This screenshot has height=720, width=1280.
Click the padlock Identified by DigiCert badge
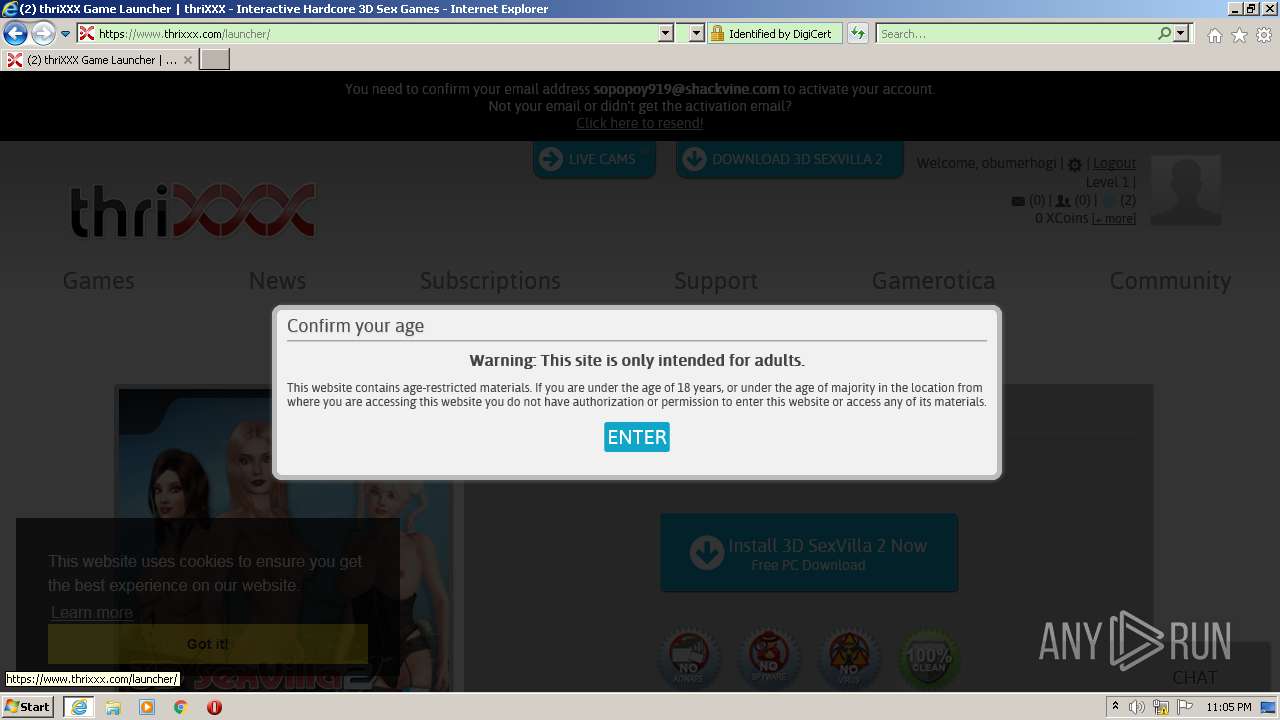pos(775,34)
